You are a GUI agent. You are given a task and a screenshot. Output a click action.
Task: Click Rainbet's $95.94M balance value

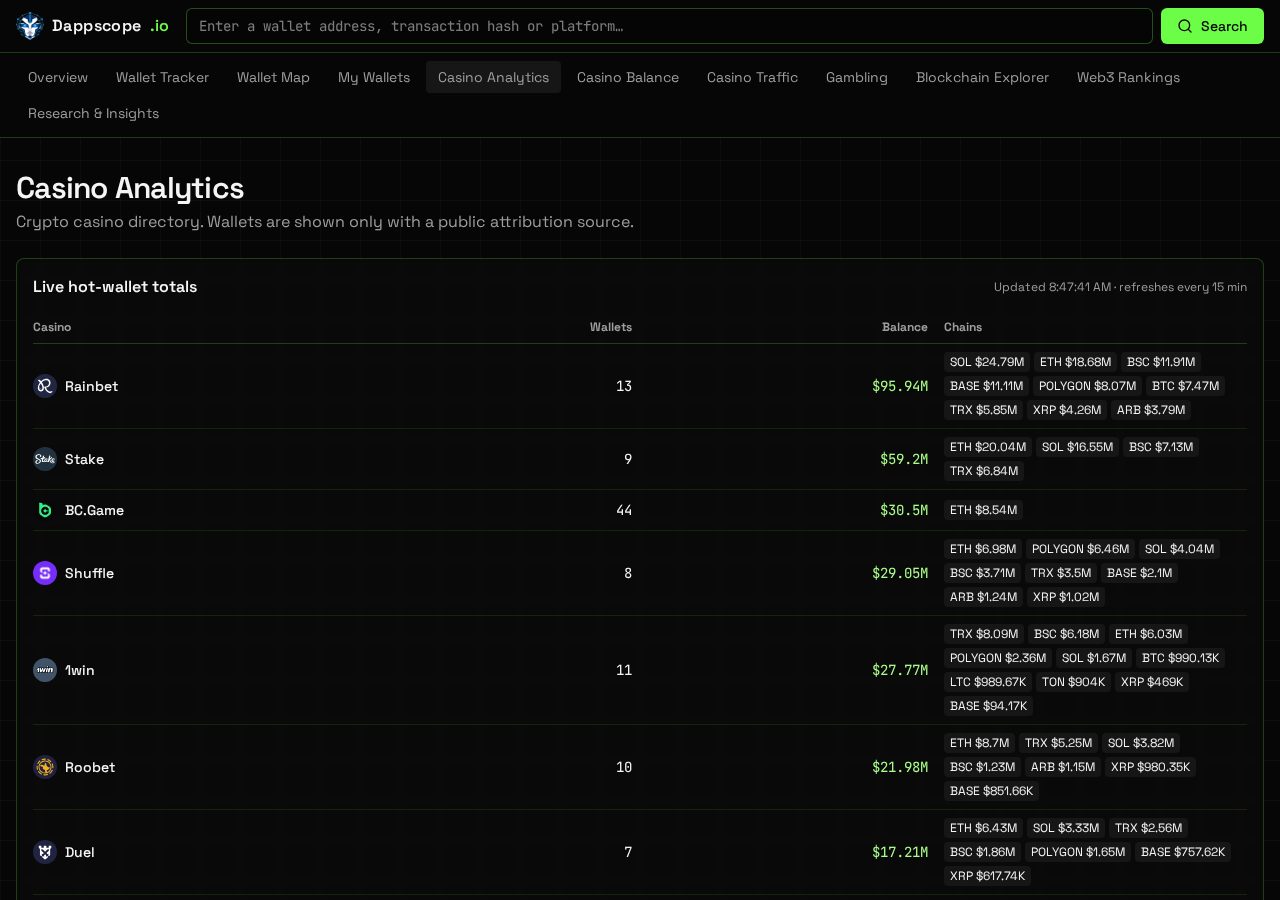[x=900, y=386]
